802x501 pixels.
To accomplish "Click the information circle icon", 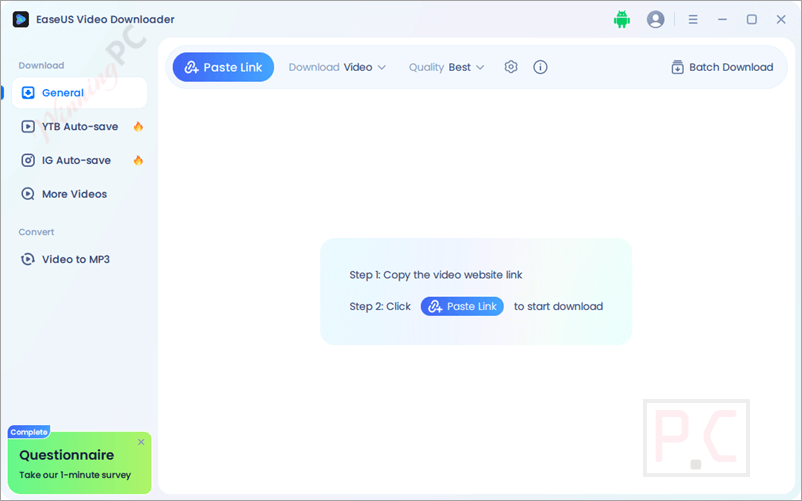I will click(x=540, y=67).
